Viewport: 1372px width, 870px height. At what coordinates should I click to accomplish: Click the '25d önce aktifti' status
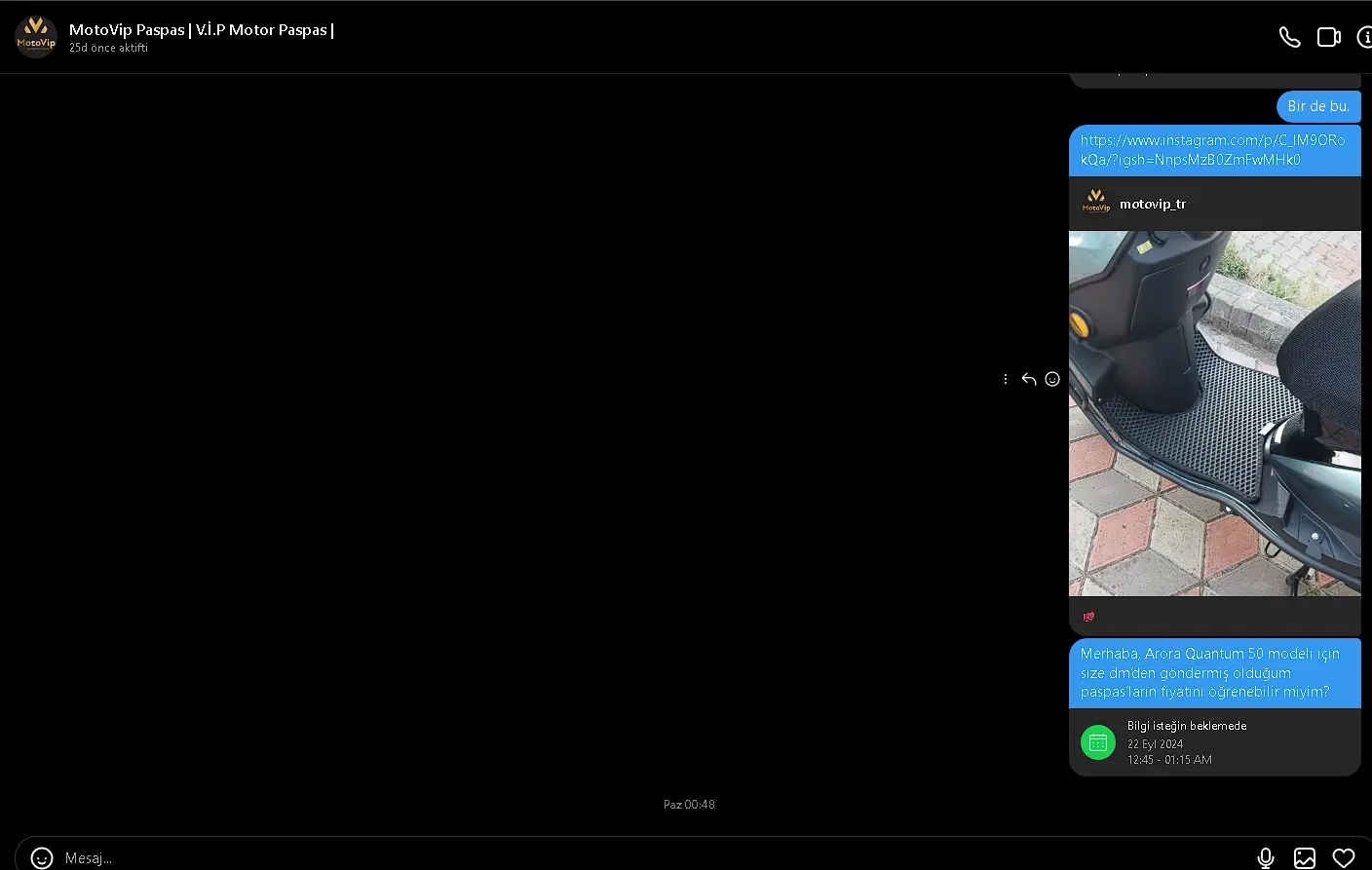[x=108, y=48]
